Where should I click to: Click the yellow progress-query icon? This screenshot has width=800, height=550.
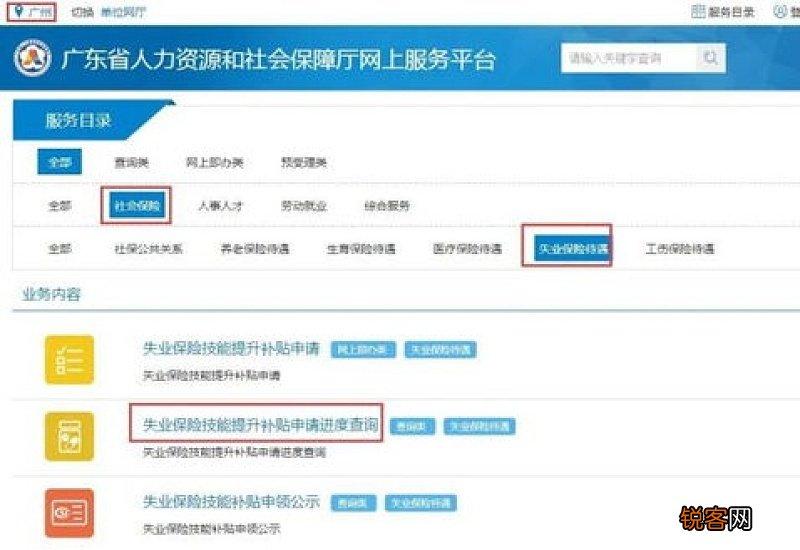(69, 437)
